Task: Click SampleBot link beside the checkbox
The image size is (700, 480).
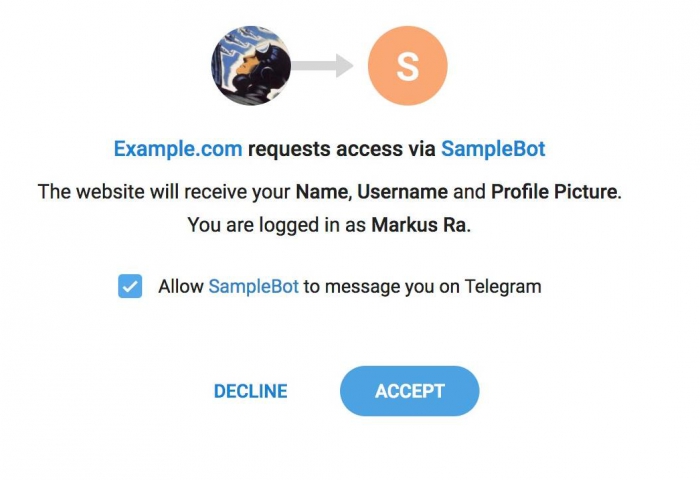Action: click(x=253, y=287)
